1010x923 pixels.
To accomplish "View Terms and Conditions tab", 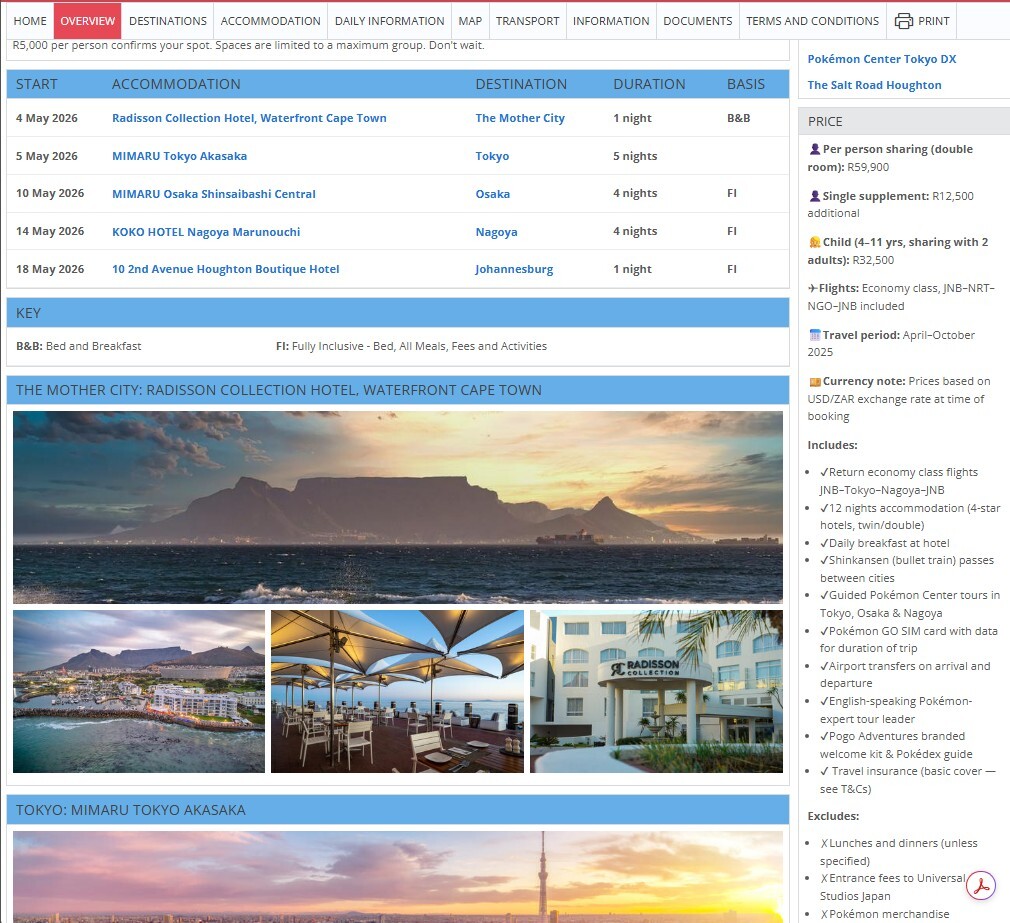I will 813,21.
